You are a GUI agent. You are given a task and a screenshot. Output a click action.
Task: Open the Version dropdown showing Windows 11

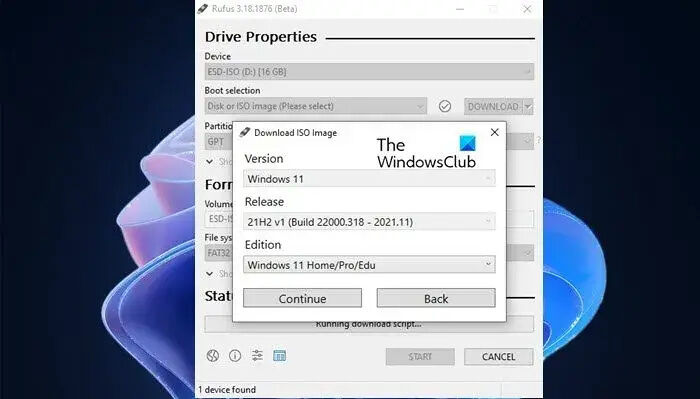[x=369, y=179]
